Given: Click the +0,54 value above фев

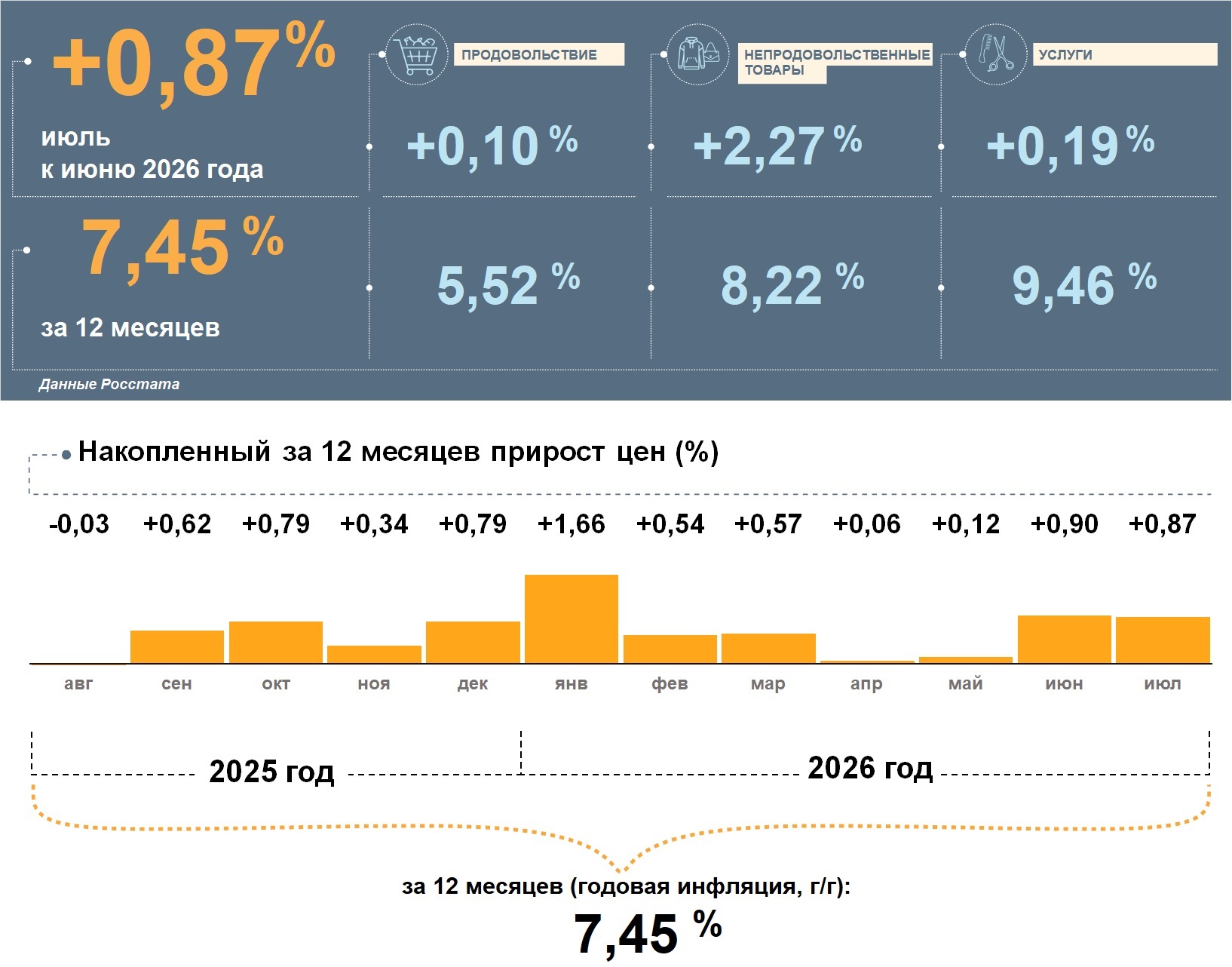Looking at the screenshot, I should point(670,523).
